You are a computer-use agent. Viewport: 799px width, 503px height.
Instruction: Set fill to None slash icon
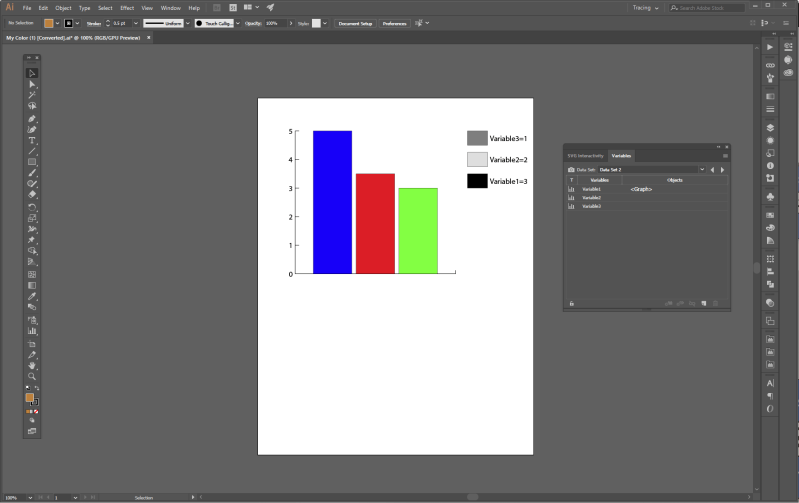36,412
